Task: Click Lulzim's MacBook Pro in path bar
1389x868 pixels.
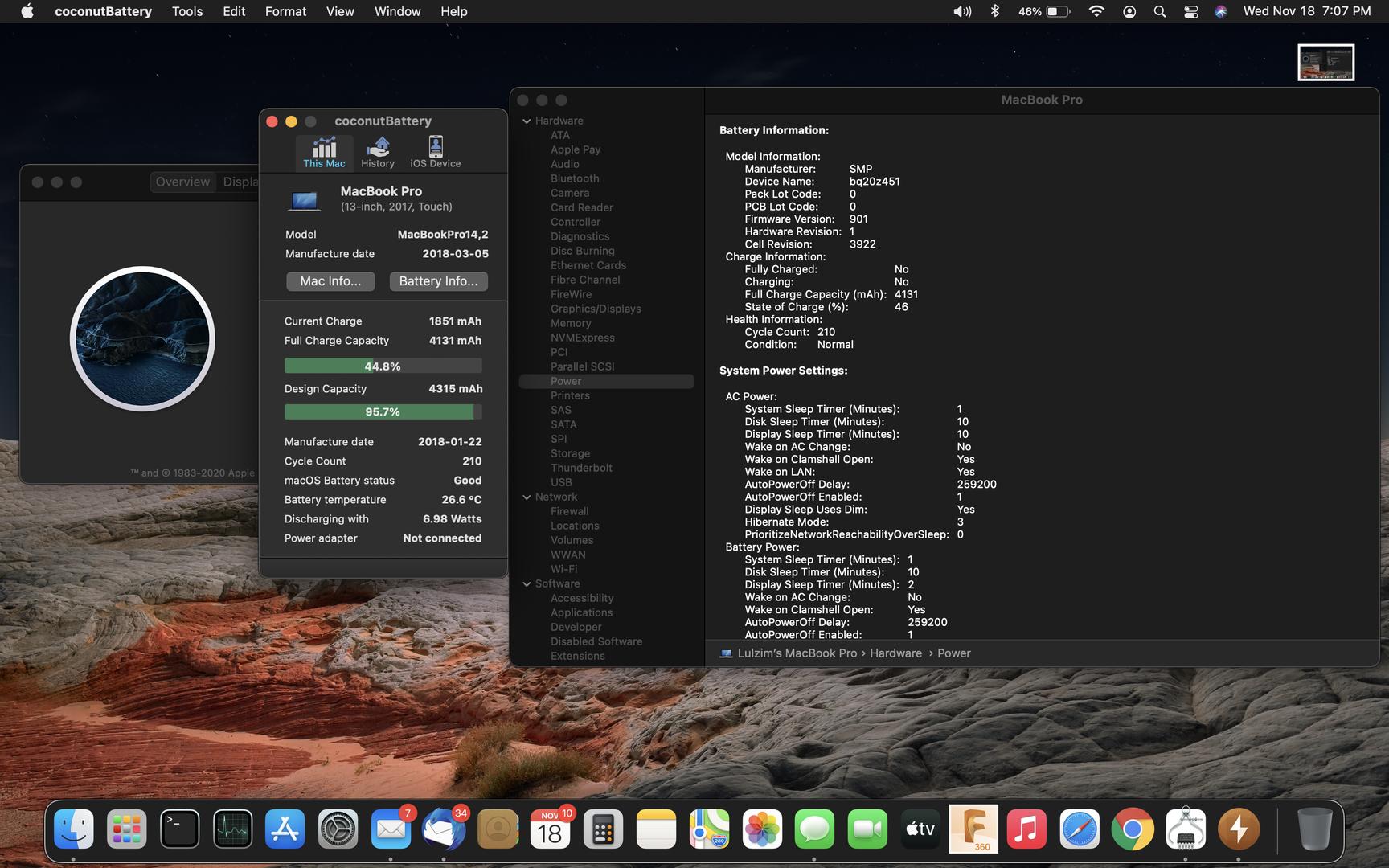Action: click(x=797, y=653)
